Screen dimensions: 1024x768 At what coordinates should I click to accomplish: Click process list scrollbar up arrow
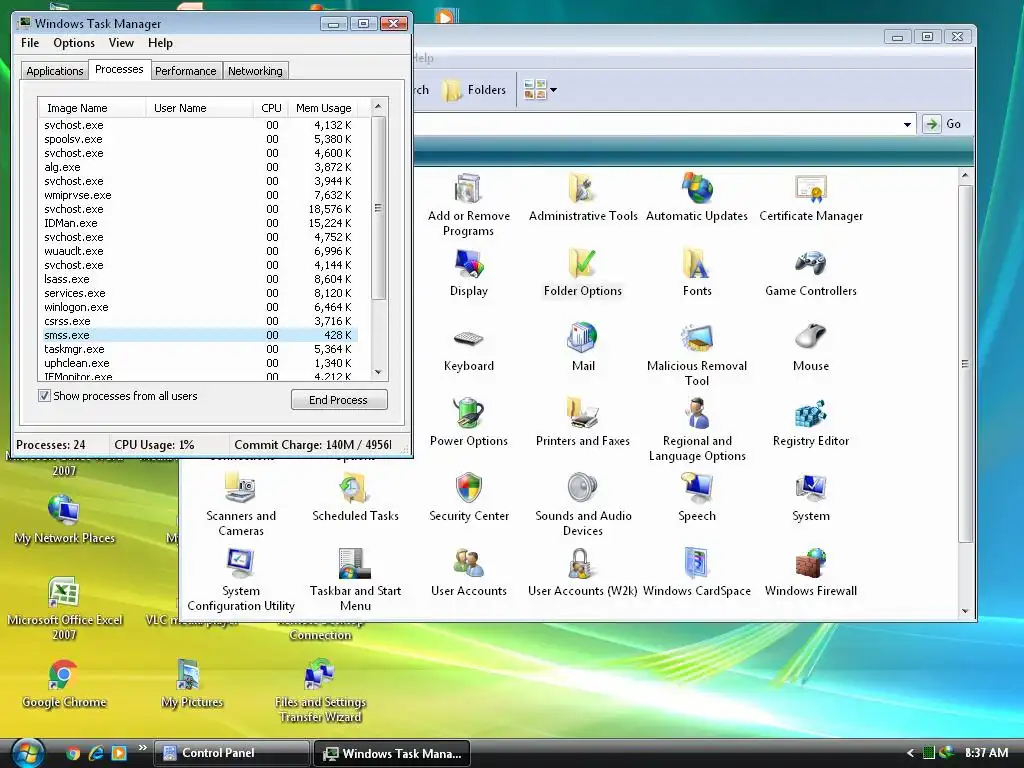(378, 106)
